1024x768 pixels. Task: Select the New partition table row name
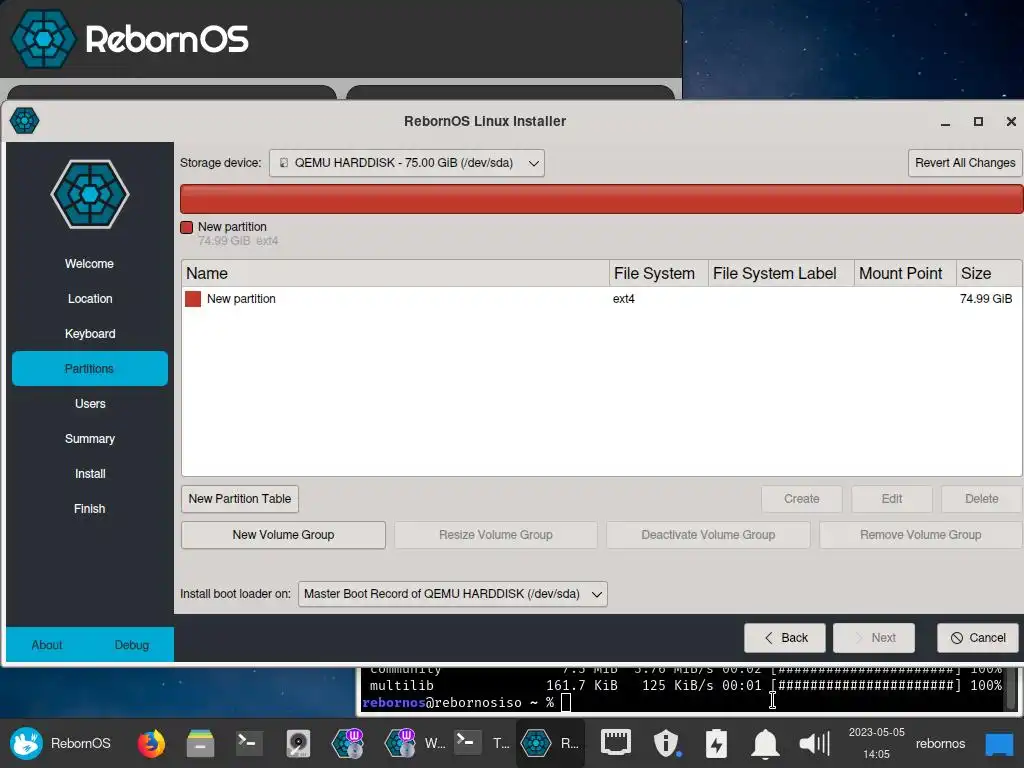coord(241,298)
